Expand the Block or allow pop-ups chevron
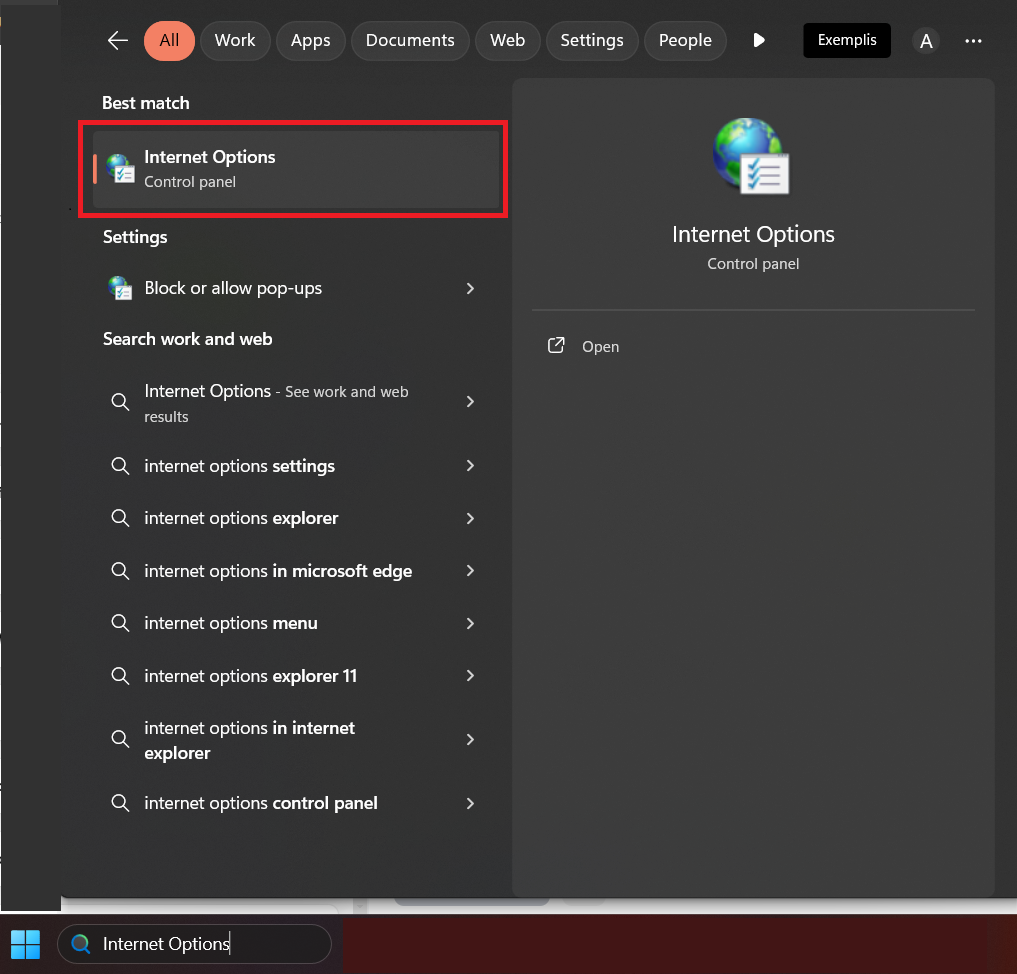1017x974 pixels. pos(470,288)
